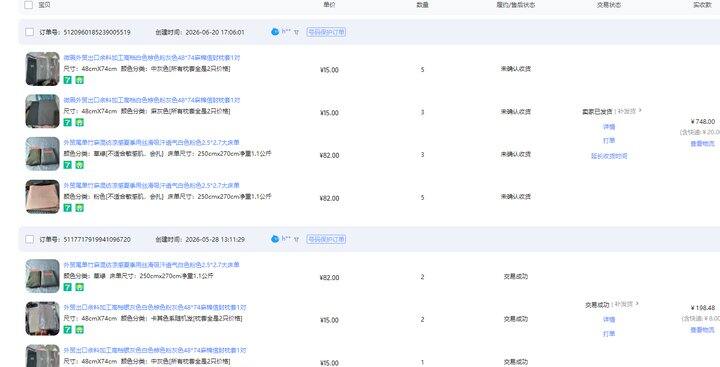Click 交易成功 status on the khaki pillowcase row
The height and width of the screenshot is (367, 720).
pos(516,319)
